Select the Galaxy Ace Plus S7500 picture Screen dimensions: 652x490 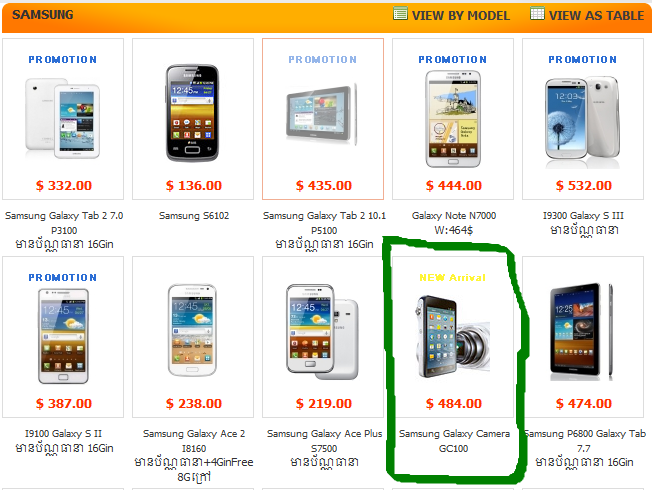tap(322, 332)
